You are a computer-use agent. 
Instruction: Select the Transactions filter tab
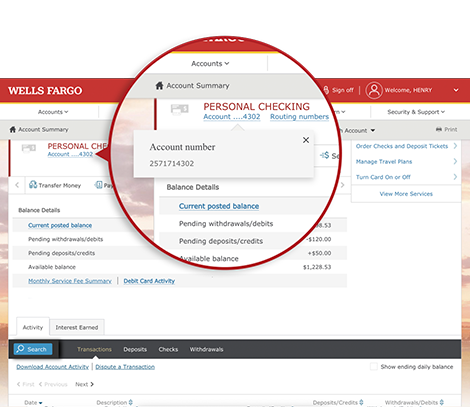[x=94, y=349]
